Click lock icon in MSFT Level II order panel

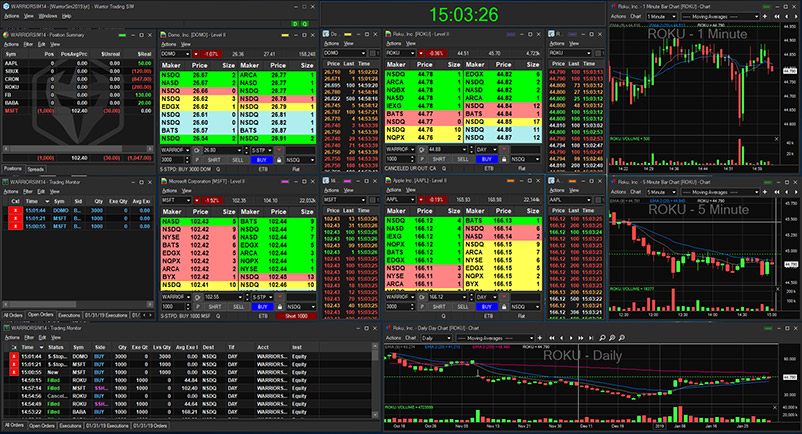[x=280, y=307]
